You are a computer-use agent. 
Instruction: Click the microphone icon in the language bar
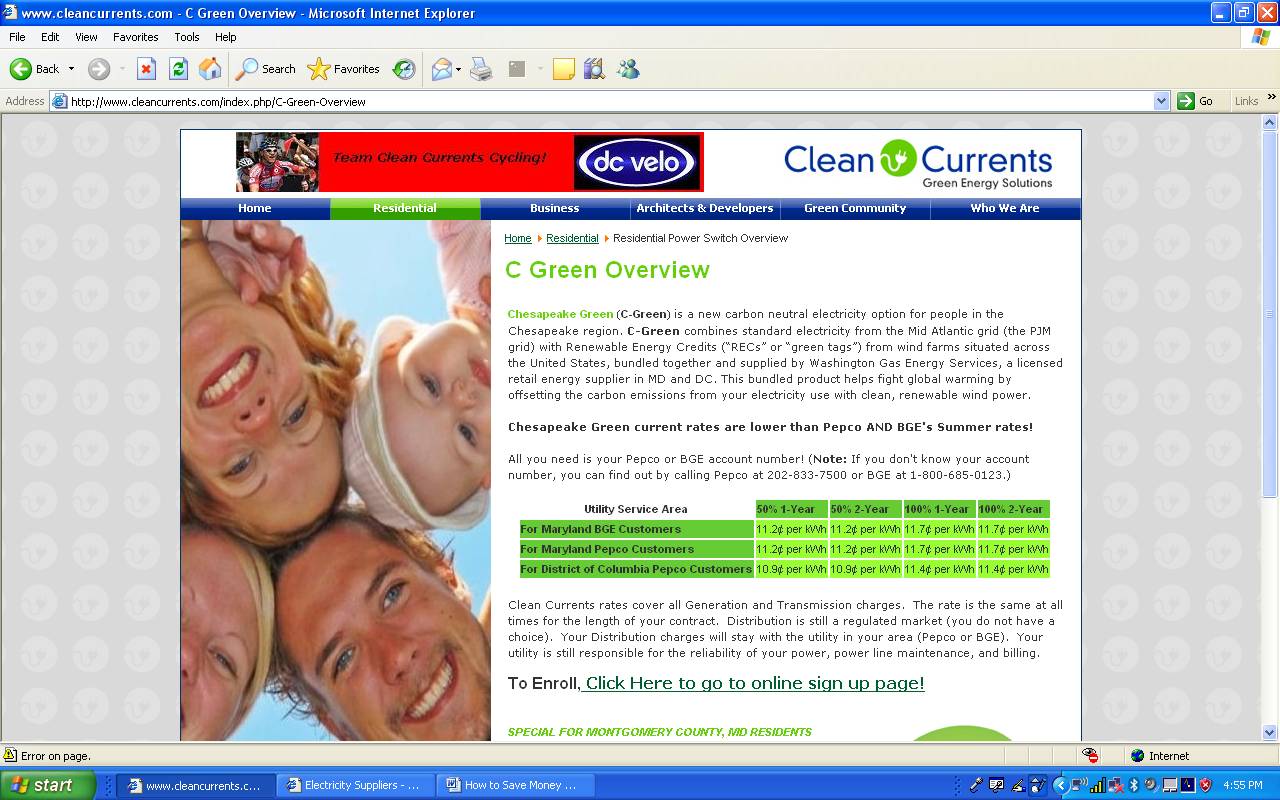coord(977,785)
